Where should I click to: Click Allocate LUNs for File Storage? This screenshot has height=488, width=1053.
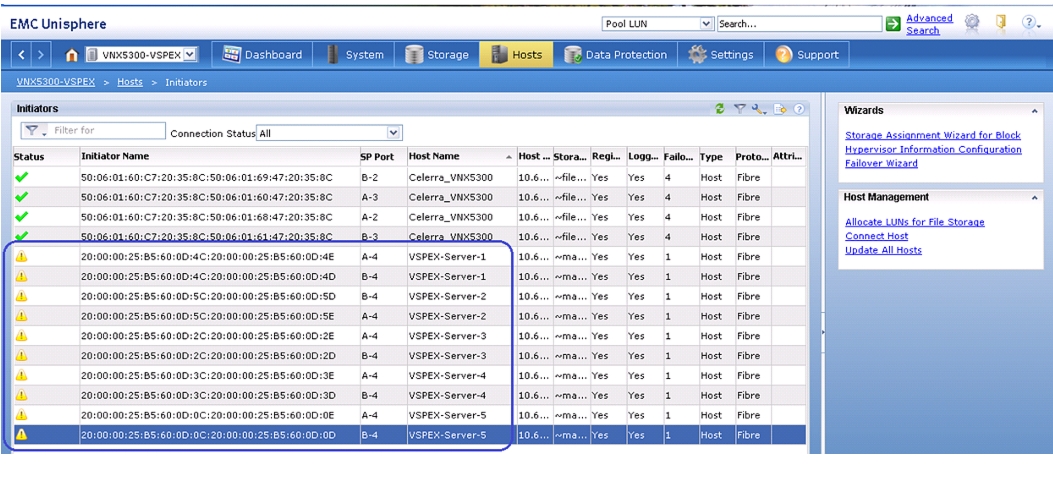pyautogui.click(x=915, y=222)
